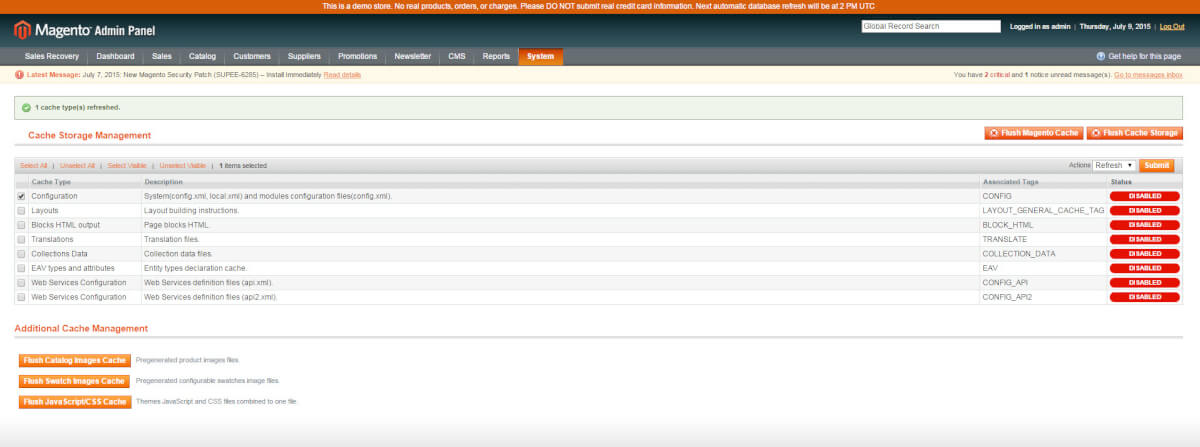Screen dimensions: 1200x447
Task: Click the Select All link
Action: point(34,166)
